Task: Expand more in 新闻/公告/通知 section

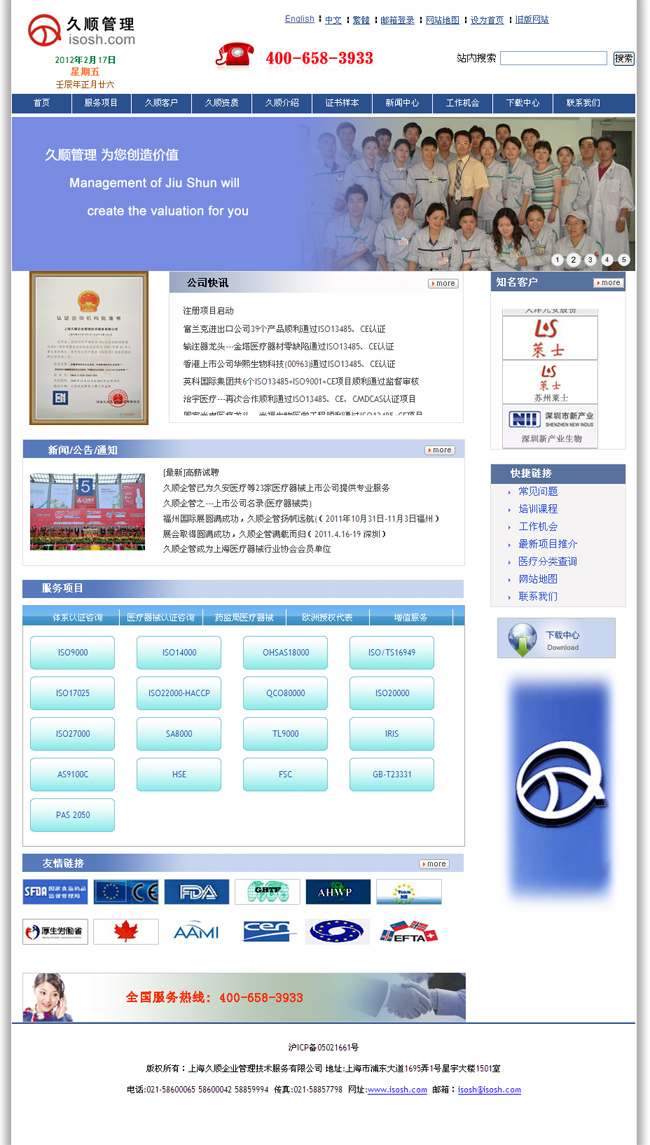Action: pyautogui.click(x=439, y=450)
